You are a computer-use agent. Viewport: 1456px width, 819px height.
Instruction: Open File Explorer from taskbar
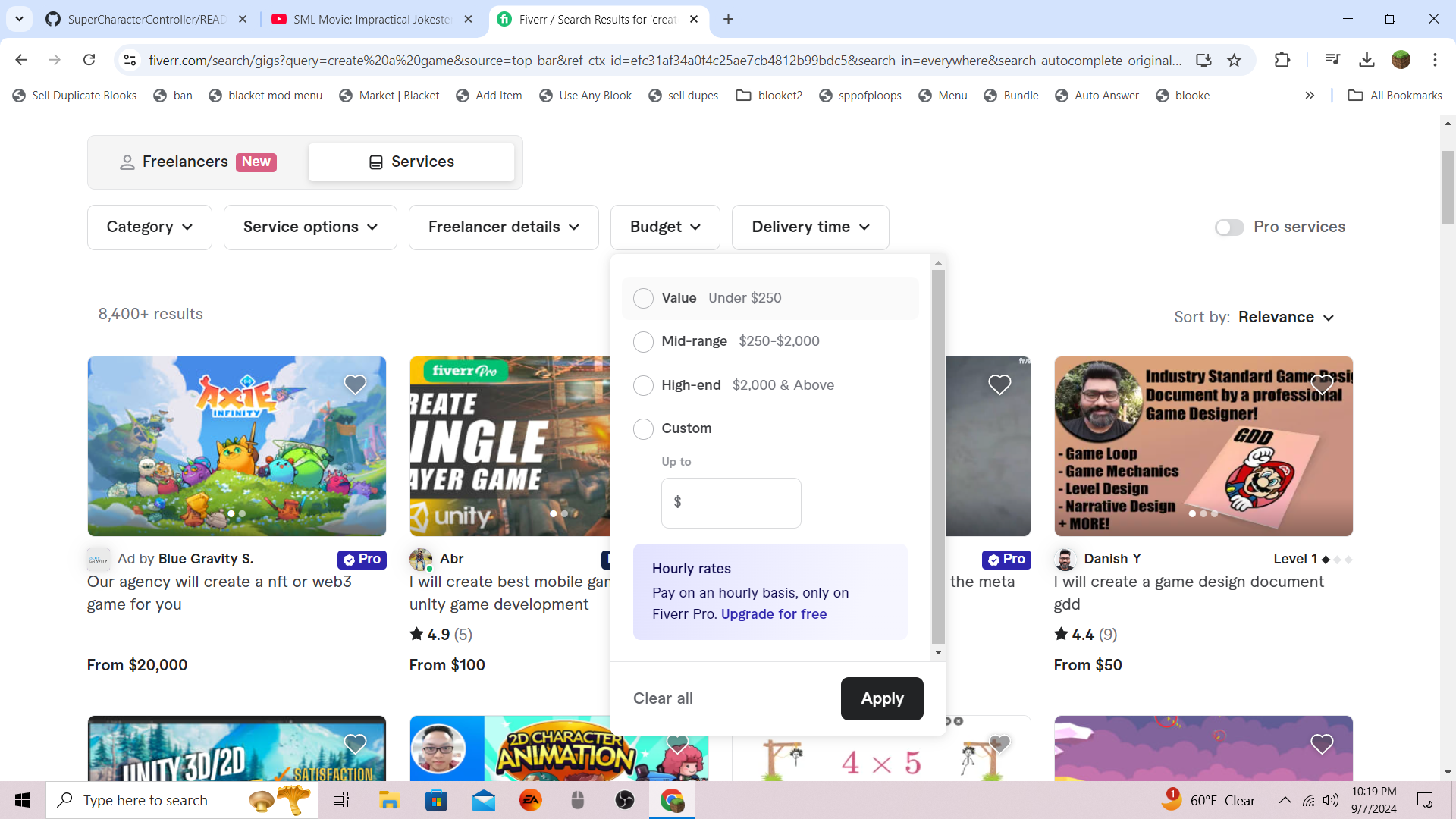point(389,800)
